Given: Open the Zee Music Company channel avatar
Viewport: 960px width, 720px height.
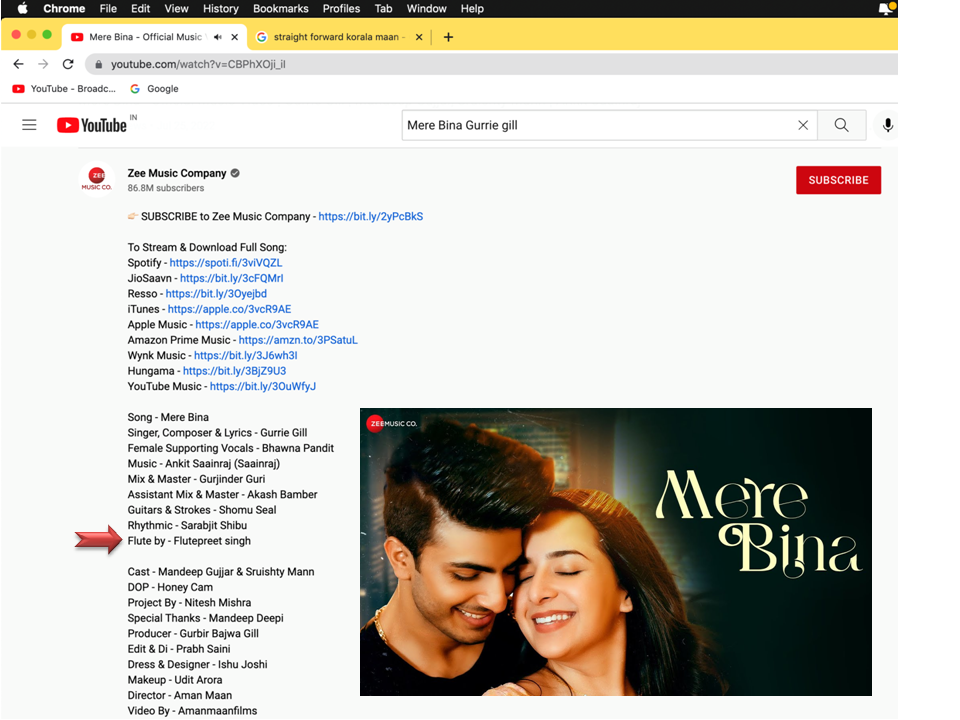Looking at the screenshot, I should click(97, 179).
